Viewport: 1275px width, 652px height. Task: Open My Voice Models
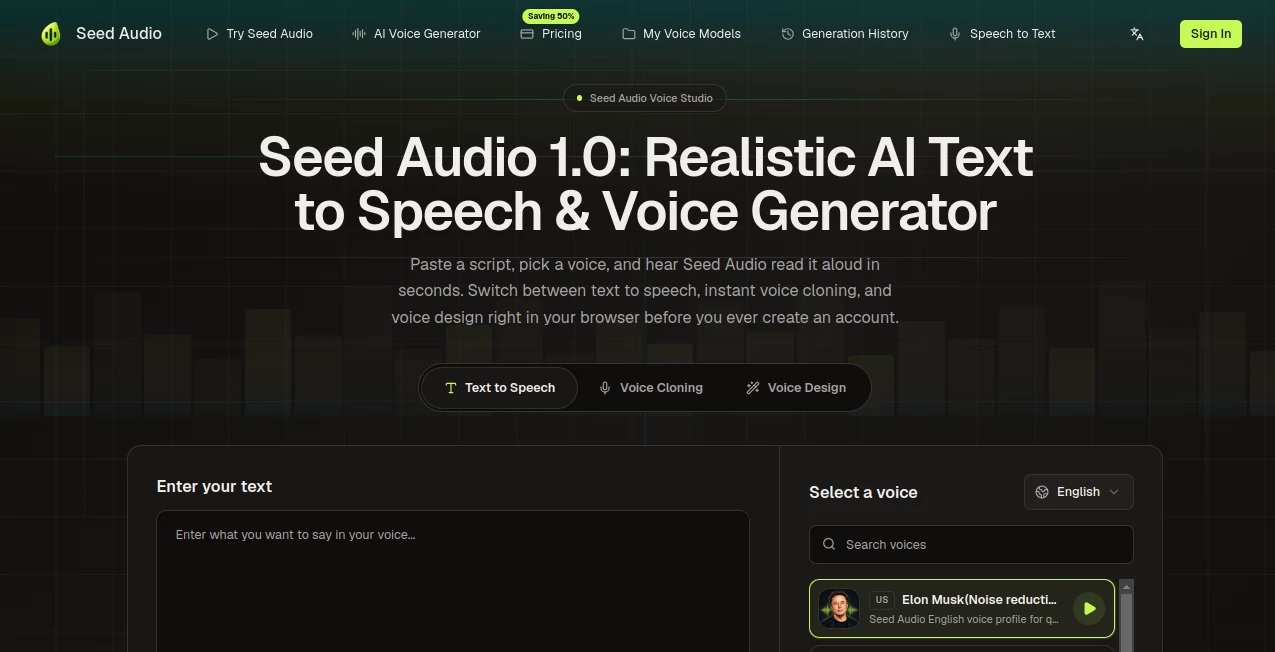pos(681,34)
